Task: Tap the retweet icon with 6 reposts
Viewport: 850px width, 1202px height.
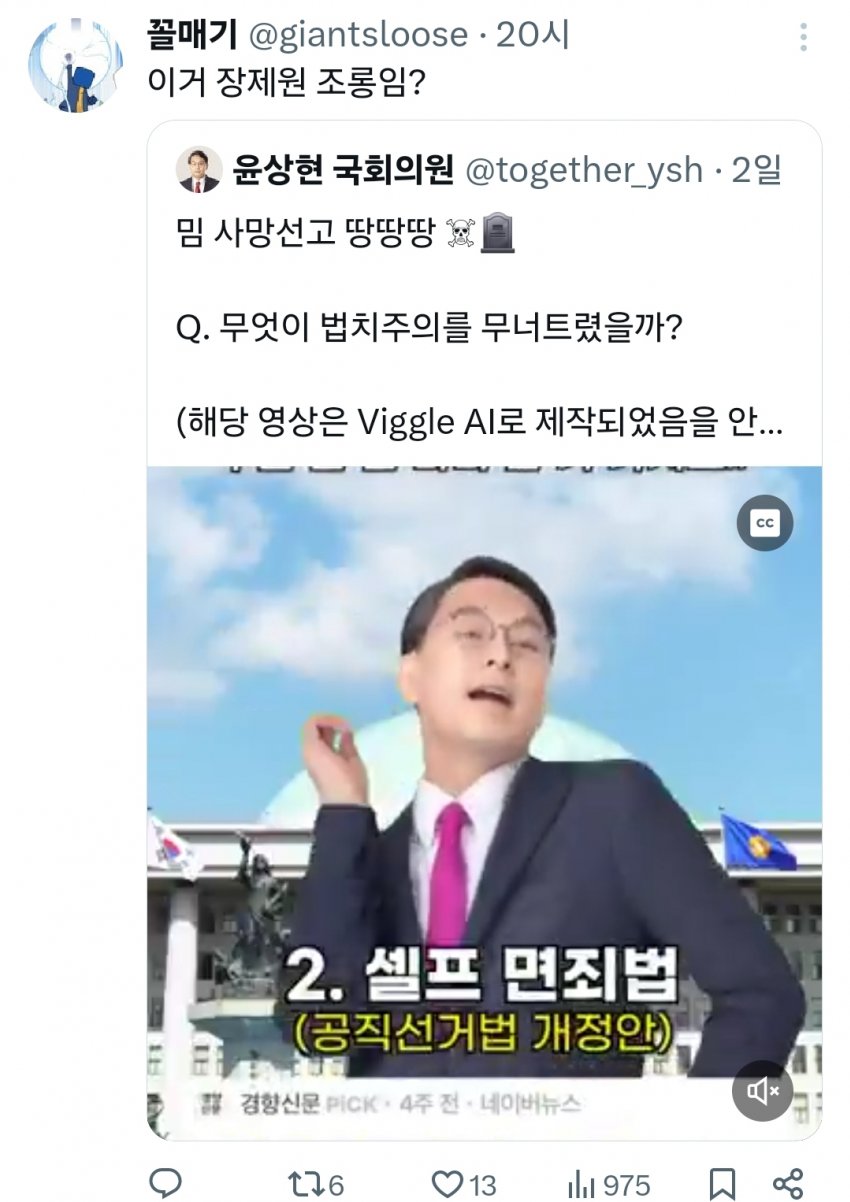Action: point(315,1184)
